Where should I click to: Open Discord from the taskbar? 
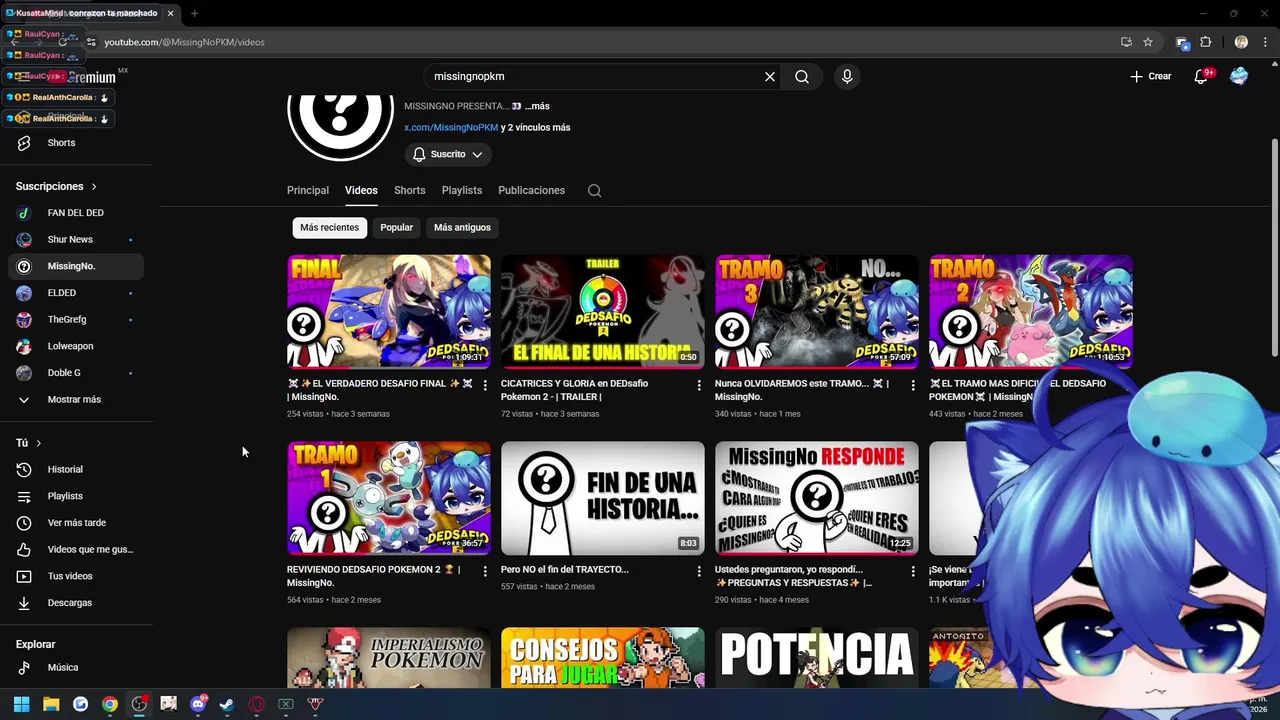tap(198, 704)
